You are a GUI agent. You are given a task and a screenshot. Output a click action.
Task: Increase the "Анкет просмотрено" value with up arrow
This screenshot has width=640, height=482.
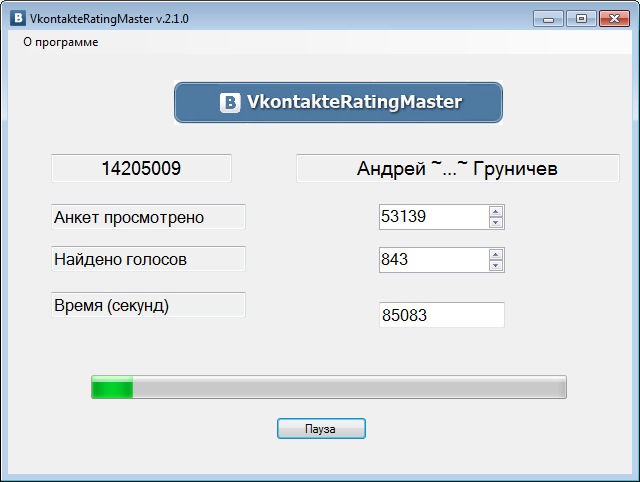[x=496, y=211]
